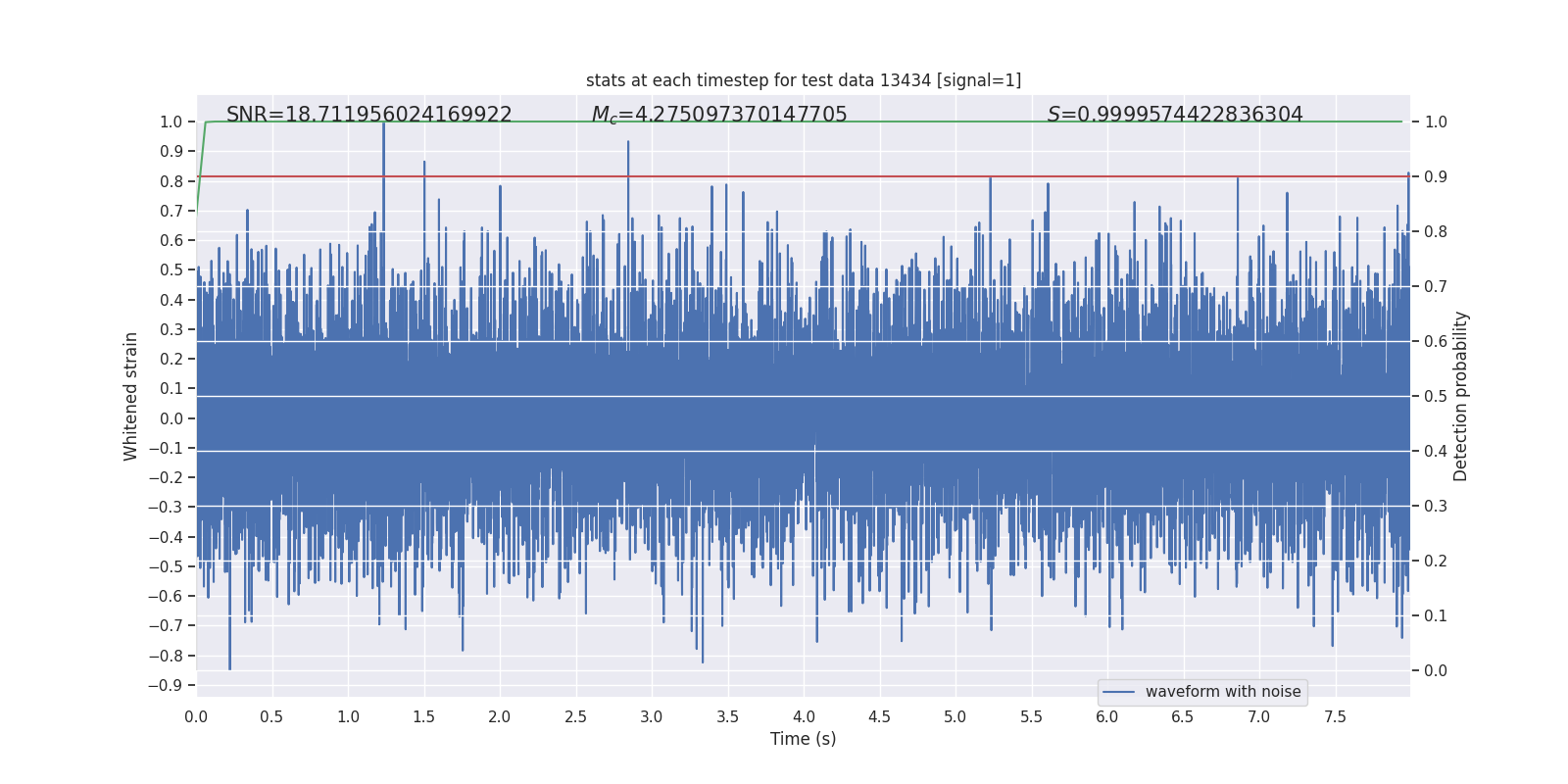Click whitened strain tick label 1.0
The image size is (1568, 784).
(171, 122)
